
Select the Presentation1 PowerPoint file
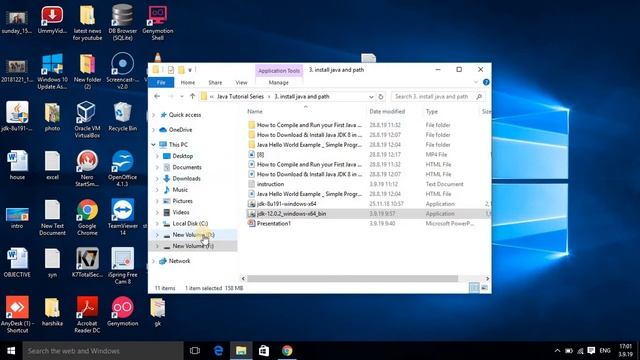pos(273,224)
